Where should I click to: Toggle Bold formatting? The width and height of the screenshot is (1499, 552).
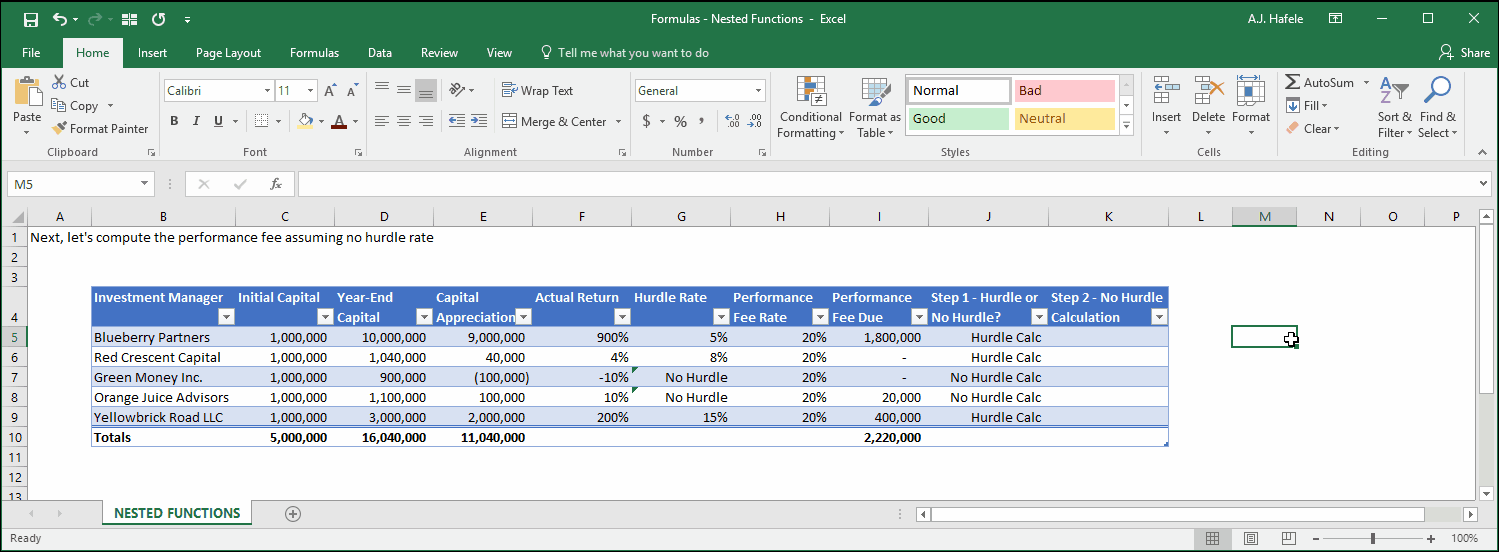pos(174,121)
